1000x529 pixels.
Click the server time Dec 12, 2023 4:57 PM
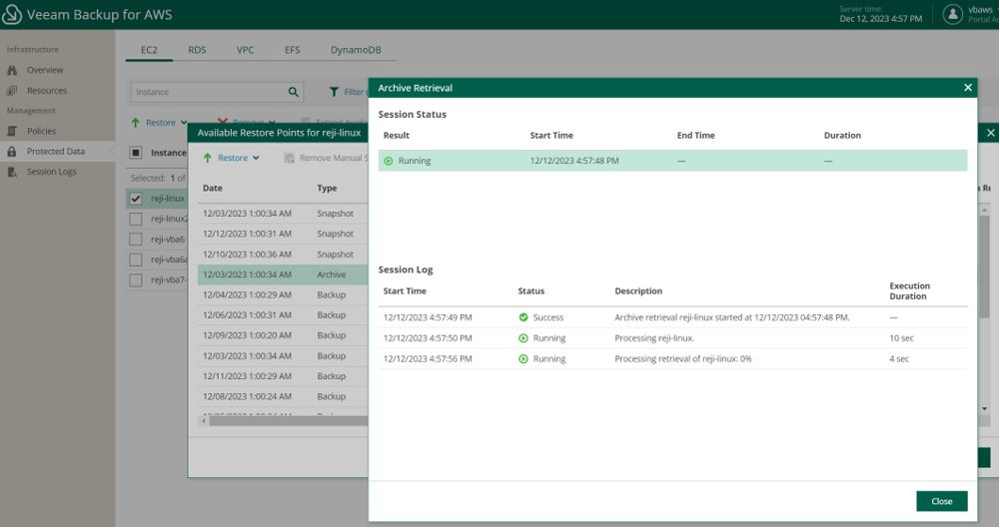[880, 19]
